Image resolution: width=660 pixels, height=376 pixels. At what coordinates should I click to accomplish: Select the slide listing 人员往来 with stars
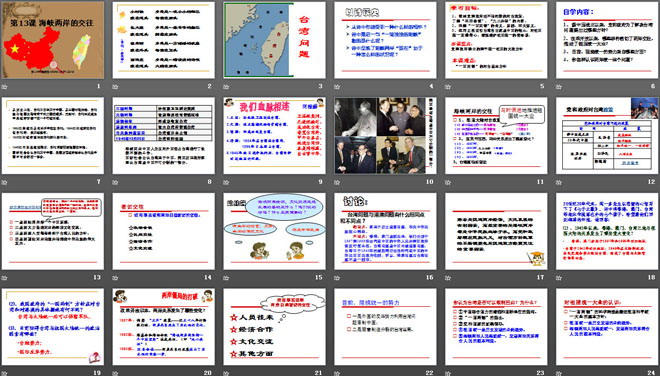(x=274, y=327)
